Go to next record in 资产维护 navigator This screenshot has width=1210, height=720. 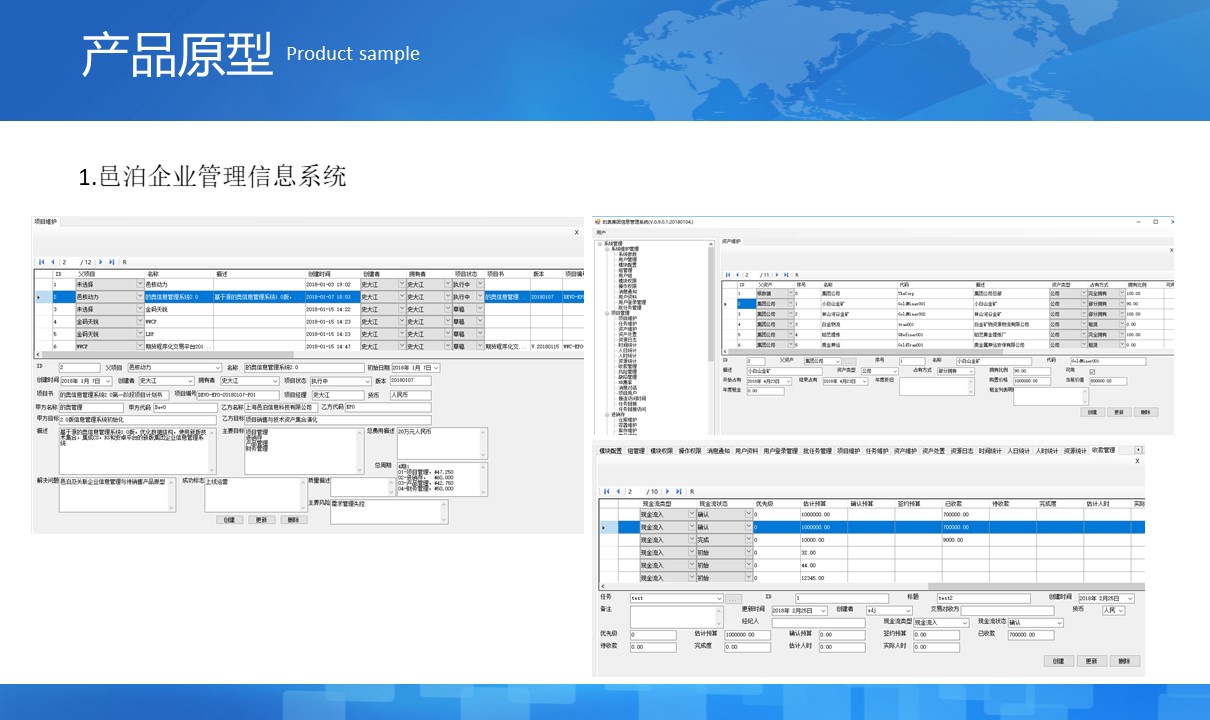pos(777,274)
